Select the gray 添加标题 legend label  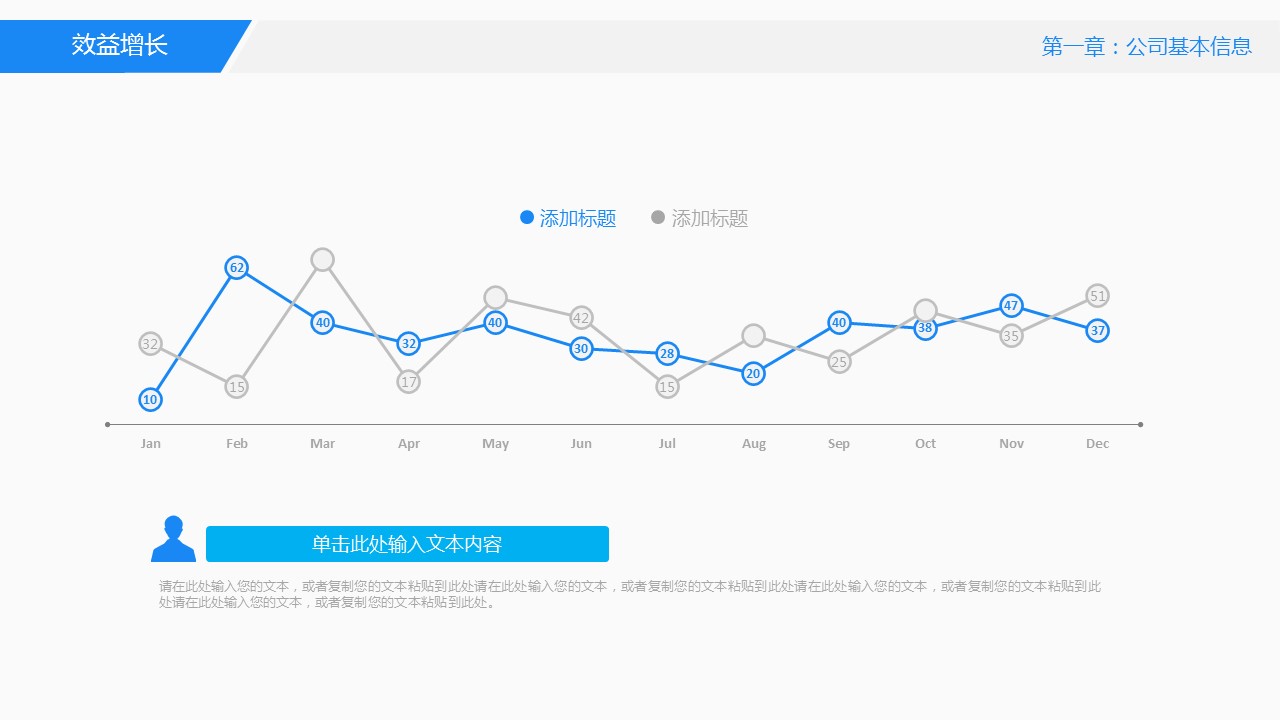point(710,219)
